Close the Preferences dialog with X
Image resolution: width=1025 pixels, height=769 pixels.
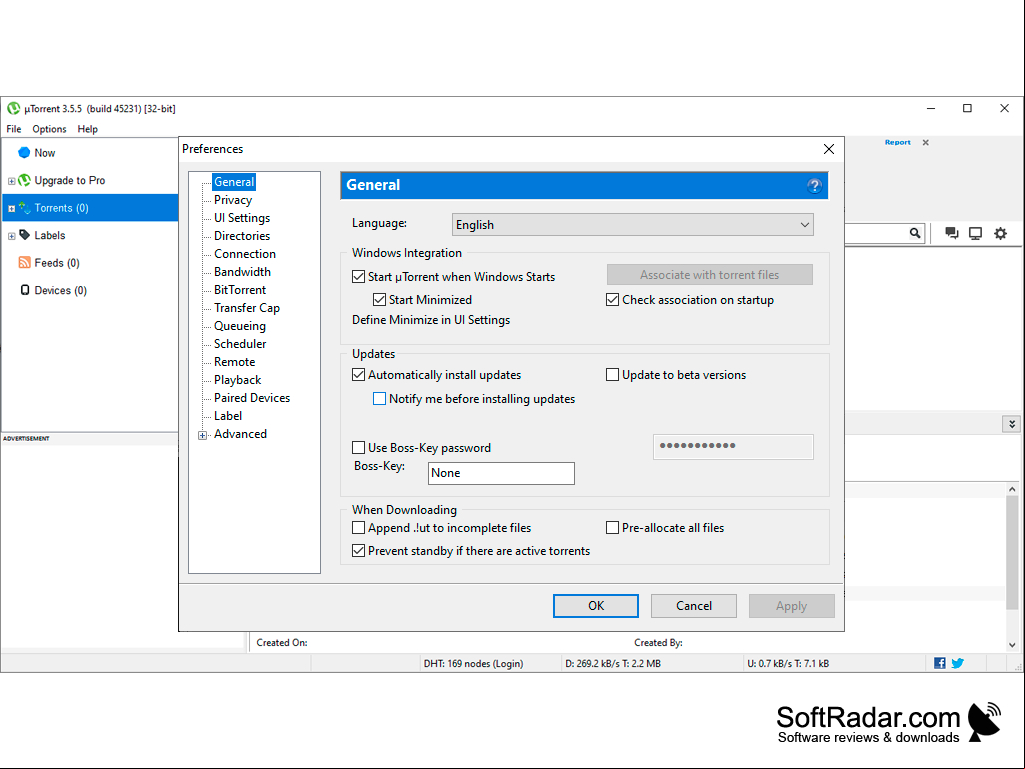coord(828,149)
